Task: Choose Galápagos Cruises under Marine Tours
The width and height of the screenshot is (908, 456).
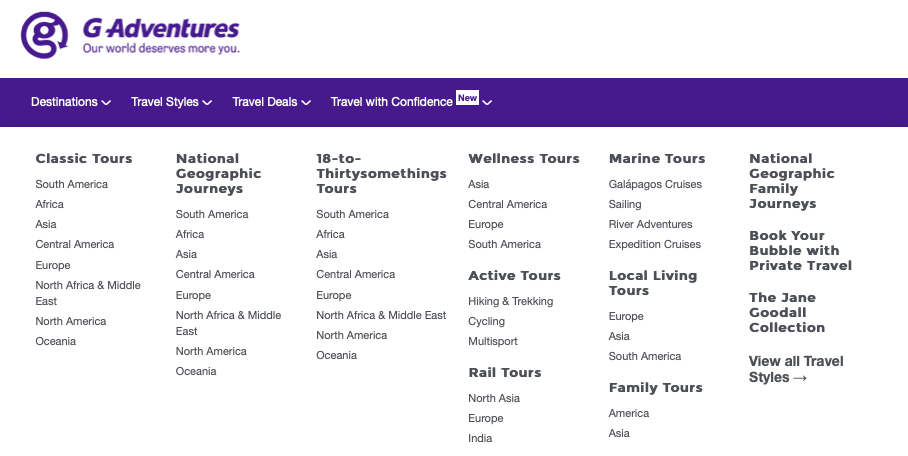Action: (655, 184)
